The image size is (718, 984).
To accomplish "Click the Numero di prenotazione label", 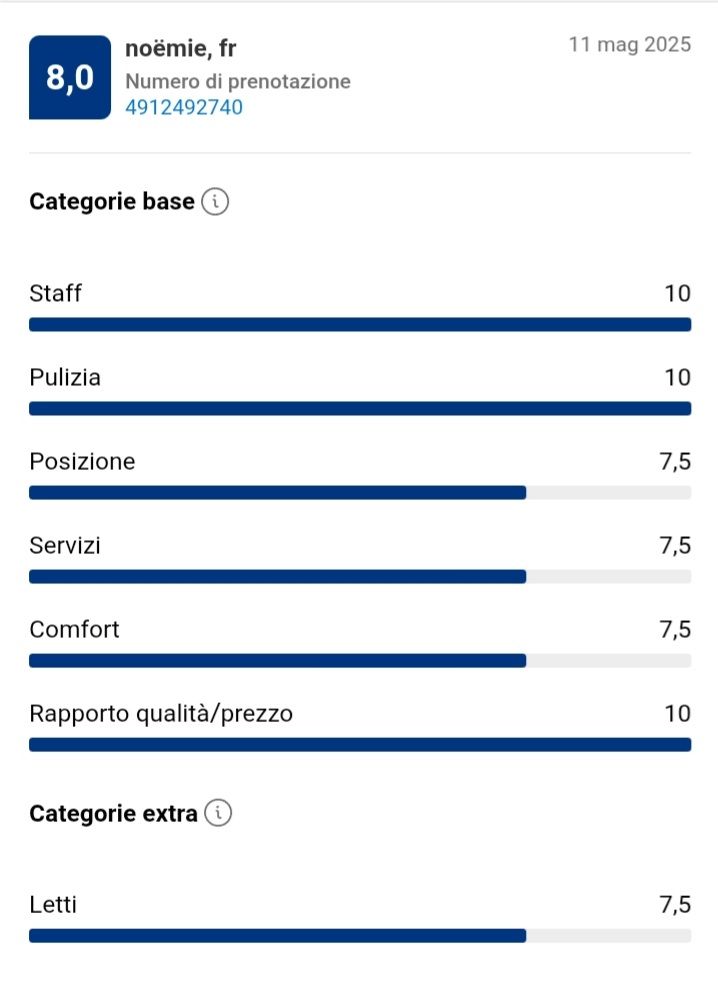I will (x=238, y=81).
